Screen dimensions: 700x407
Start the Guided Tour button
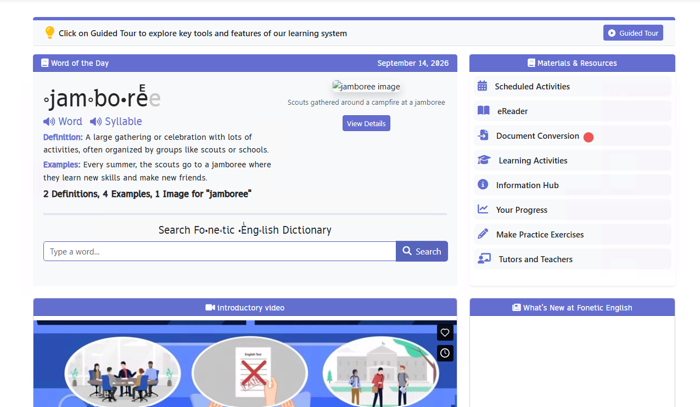pos(633,33)
